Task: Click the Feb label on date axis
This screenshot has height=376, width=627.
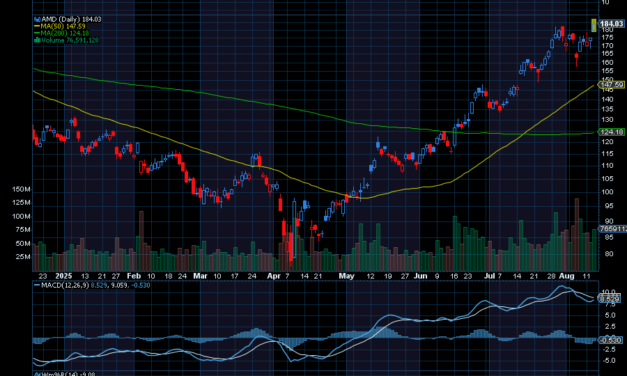Action: click(x=134, y=276)
